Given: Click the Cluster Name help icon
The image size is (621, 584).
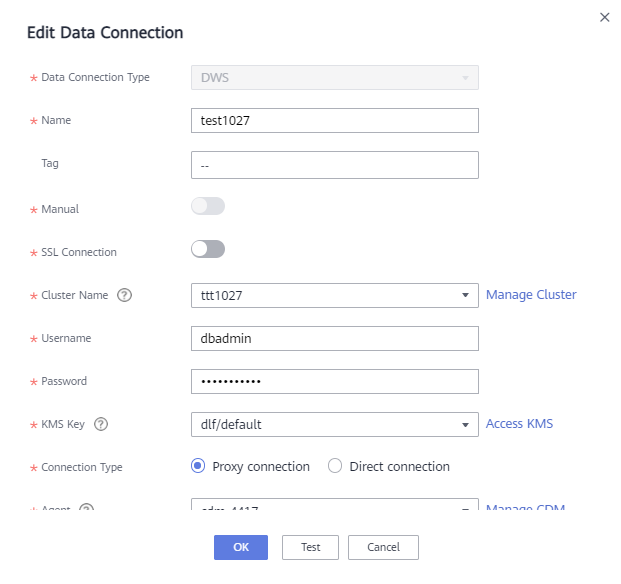Looking at the screenshot, I should click(124, 295).
